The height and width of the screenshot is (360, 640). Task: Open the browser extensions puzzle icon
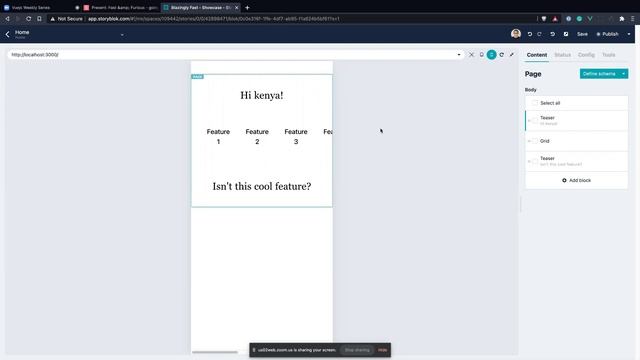point(622,19)
